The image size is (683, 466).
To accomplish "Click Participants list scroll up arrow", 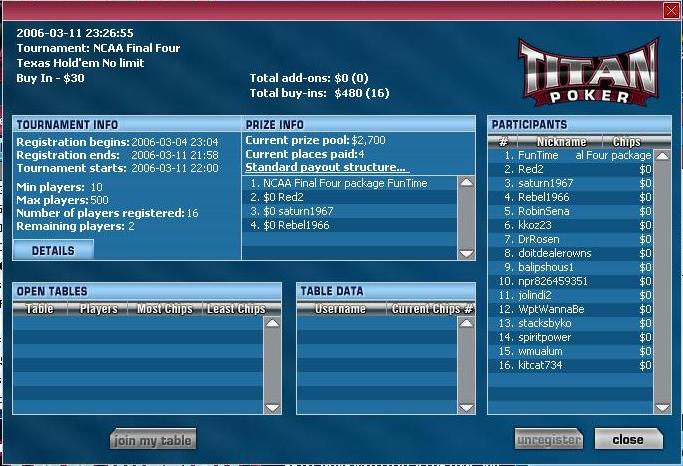I will [662, 156].
